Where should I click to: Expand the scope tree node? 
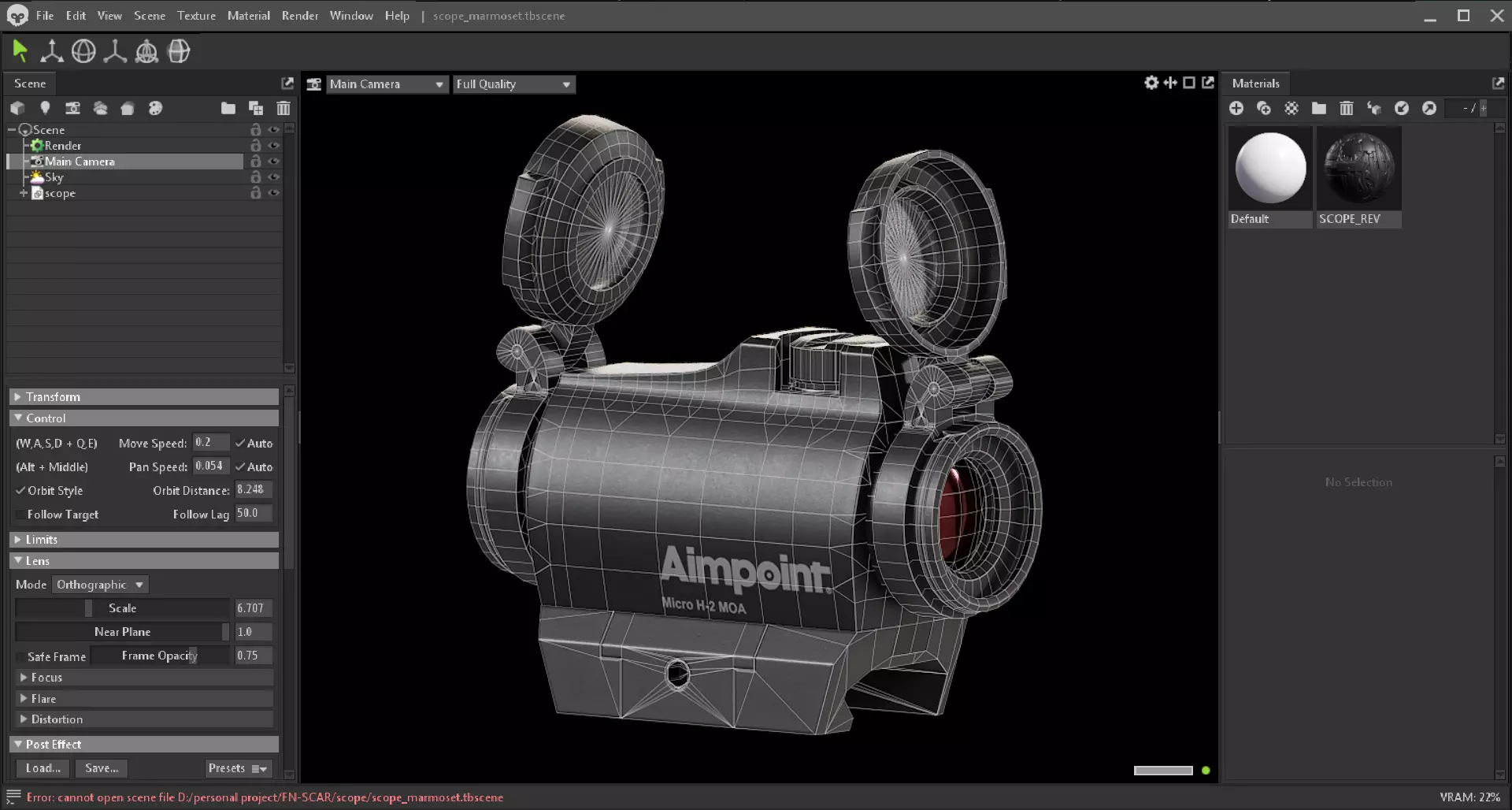pyautogui.click(x=24, y=193)
